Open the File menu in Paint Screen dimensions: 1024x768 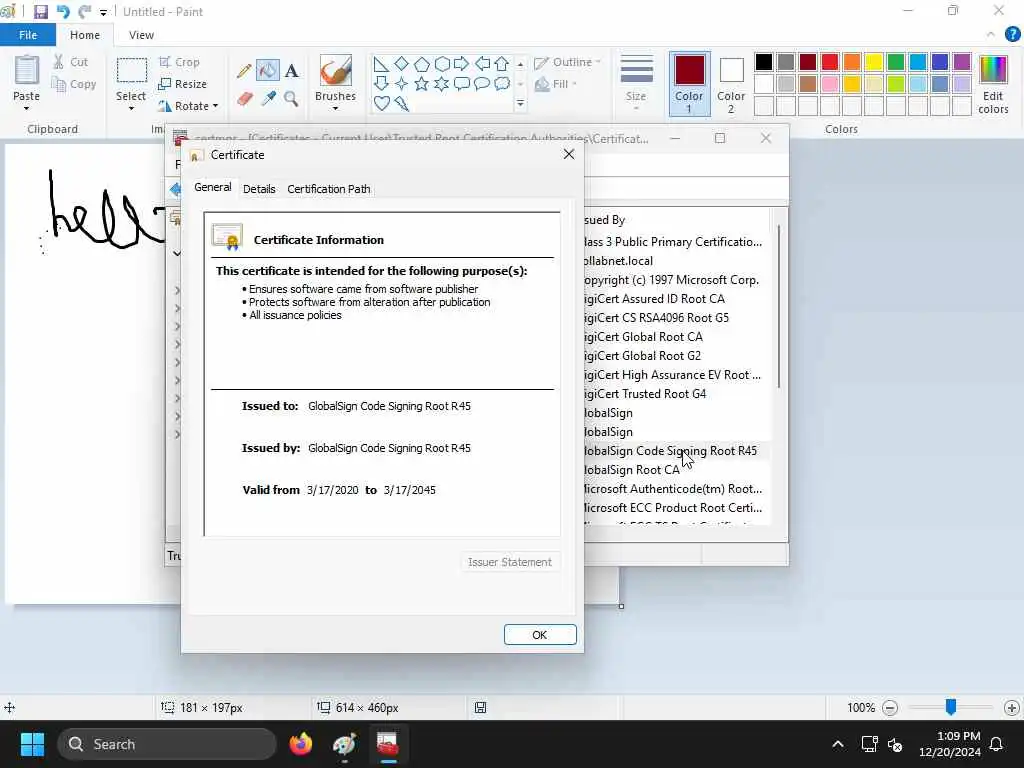point(28,35)
